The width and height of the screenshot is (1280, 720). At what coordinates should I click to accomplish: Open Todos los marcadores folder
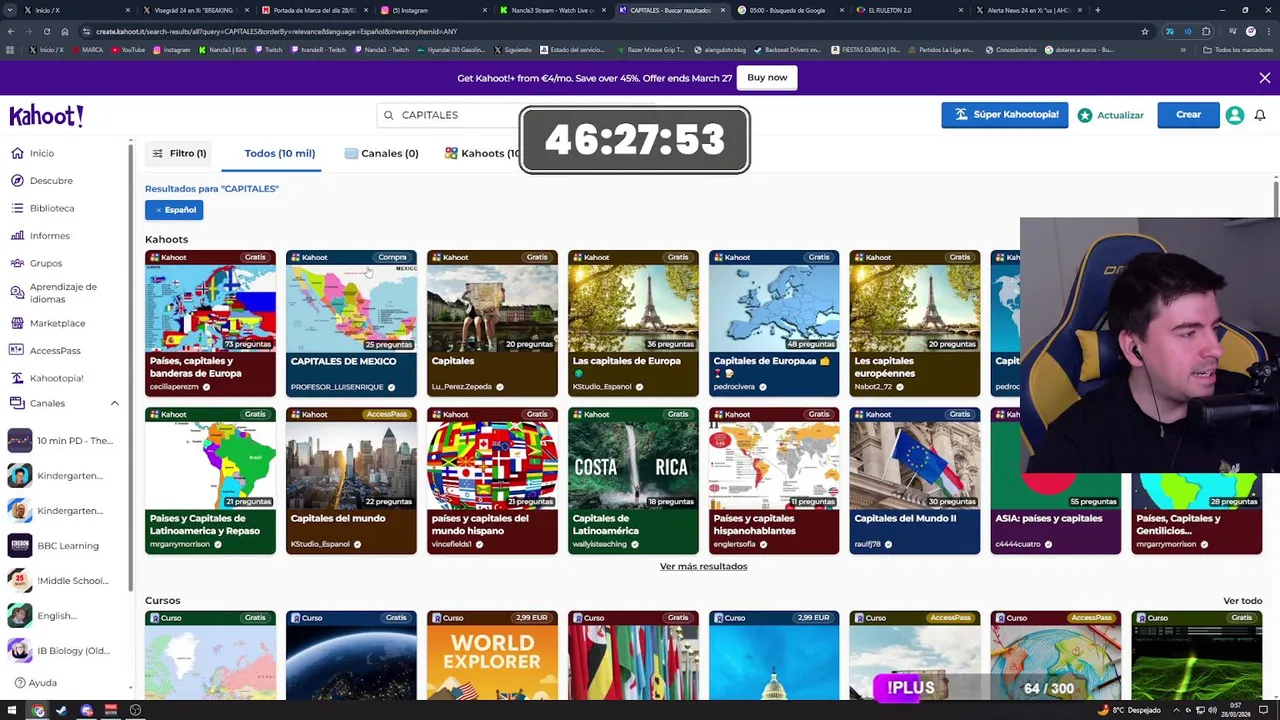[1238, 50]
